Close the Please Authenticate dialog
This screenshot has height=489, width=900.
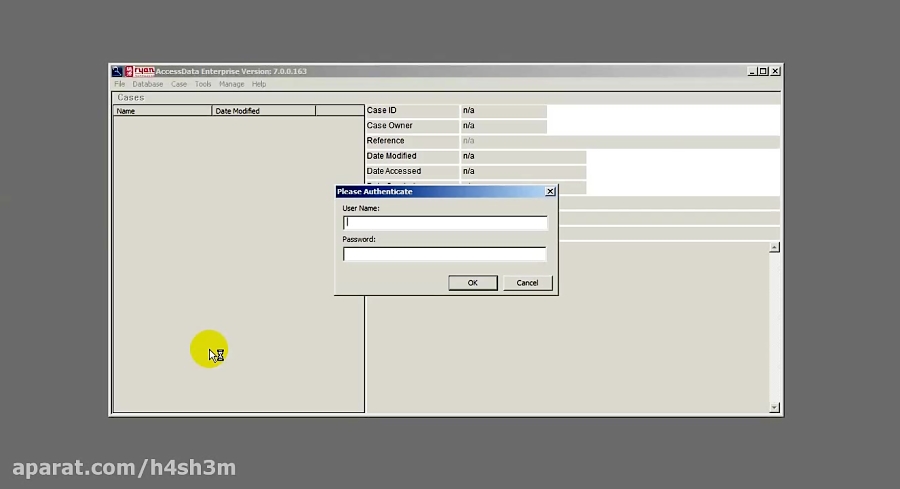point(550,191)
